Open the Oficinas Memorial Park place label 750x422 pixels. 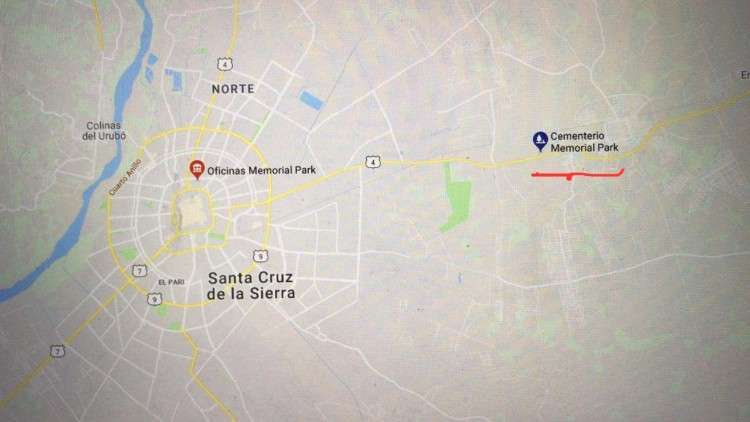point(261,170)
